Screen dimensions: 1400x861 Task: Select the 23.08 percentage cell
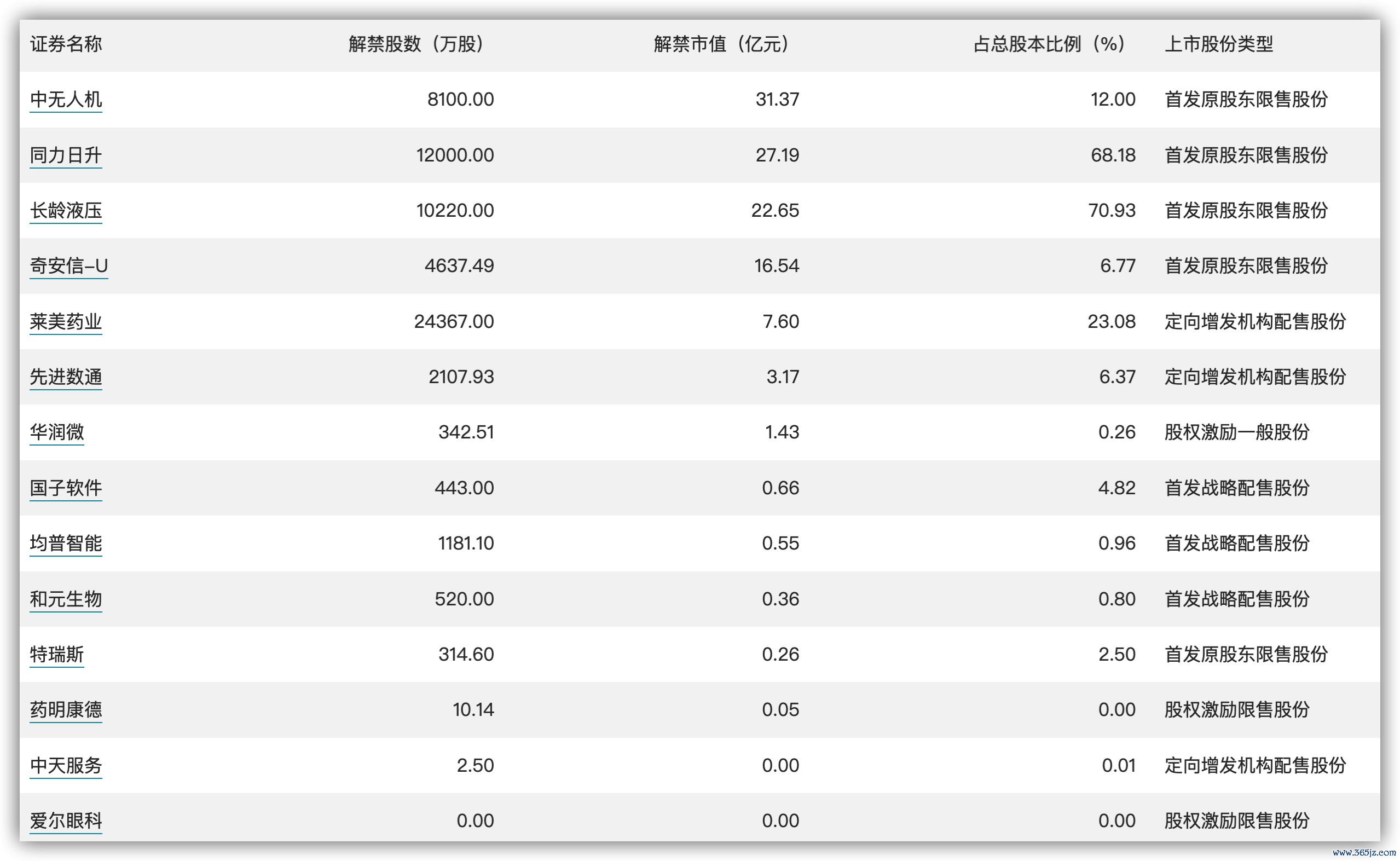coord(1112,322)
